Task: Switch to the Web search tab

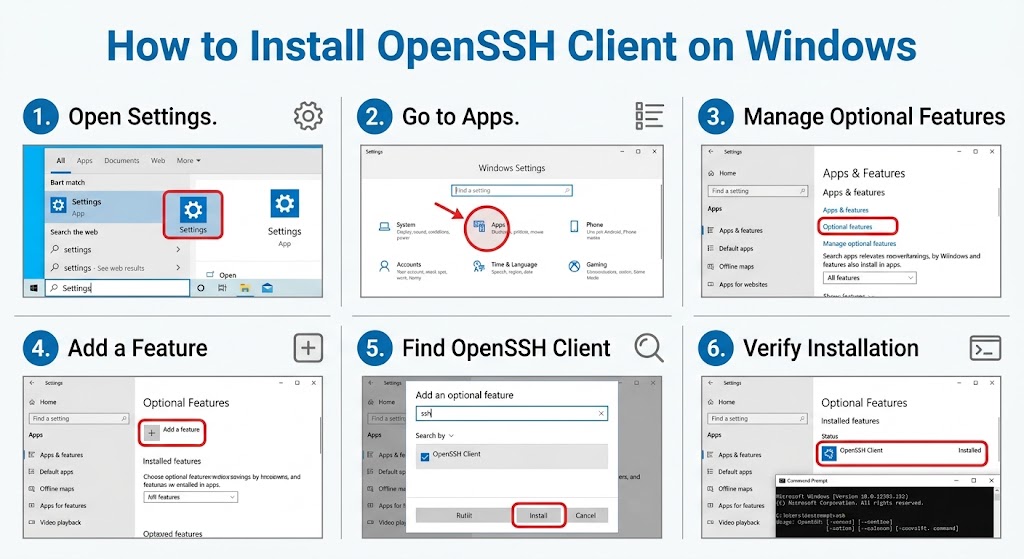Action: tap(158, 161)
